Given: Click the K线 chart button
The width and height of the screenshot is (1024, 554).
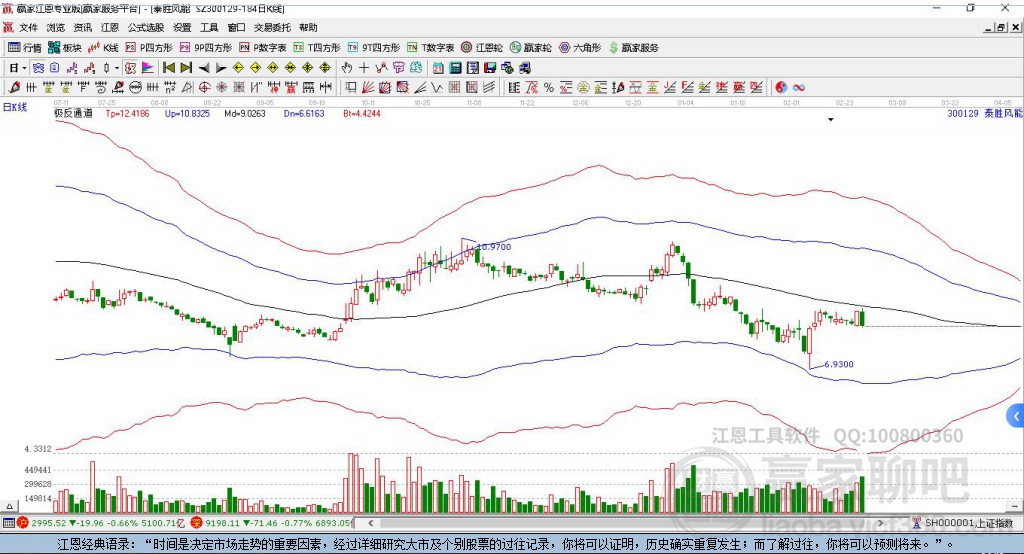Looking at the screenshot, I should point(103,48).
